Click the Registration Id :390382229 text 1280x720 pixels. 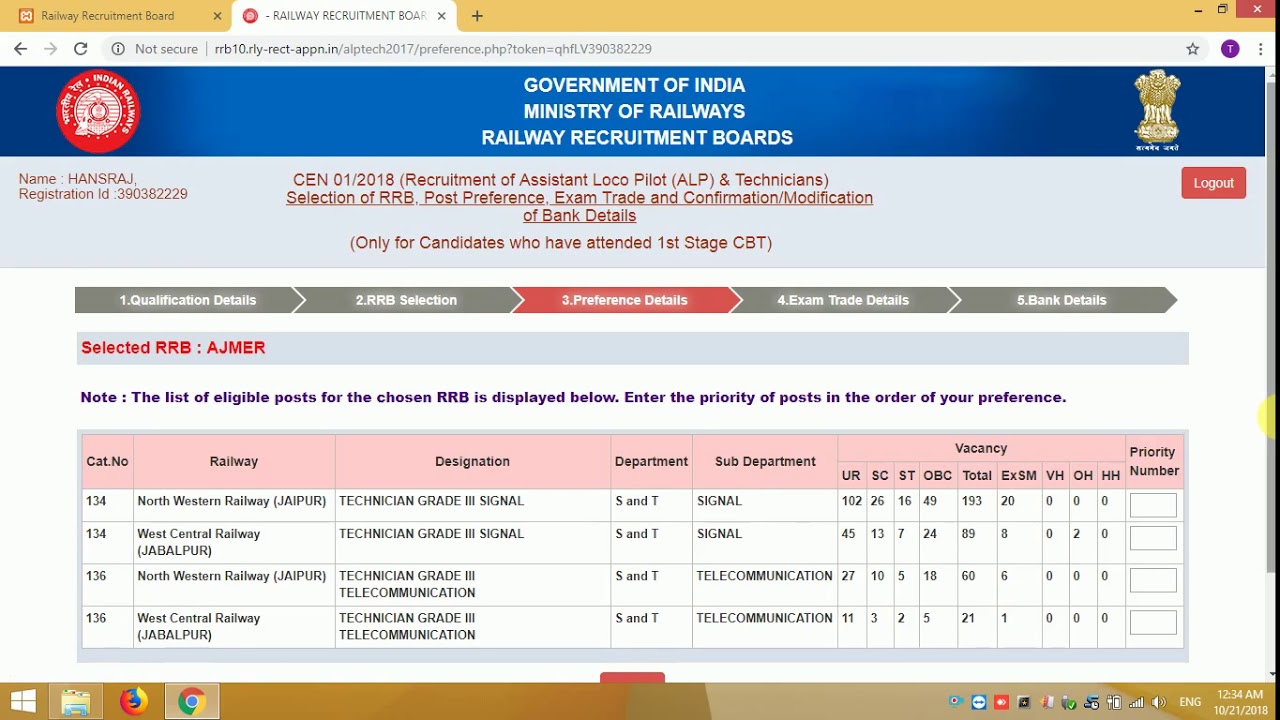tap(103, 194)
